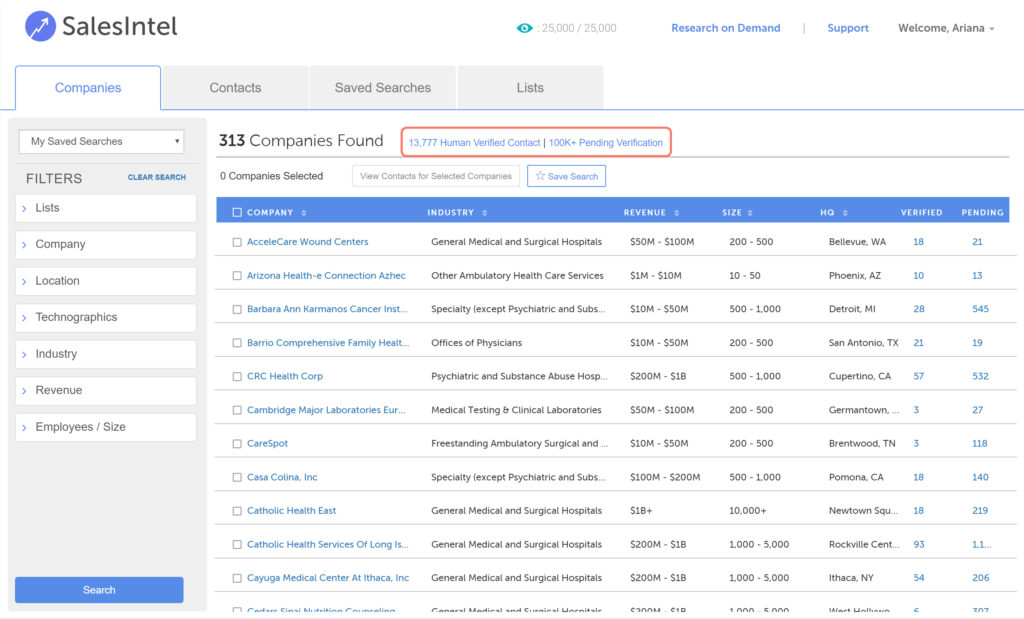Click the eye credits icon

click(524, 28)
